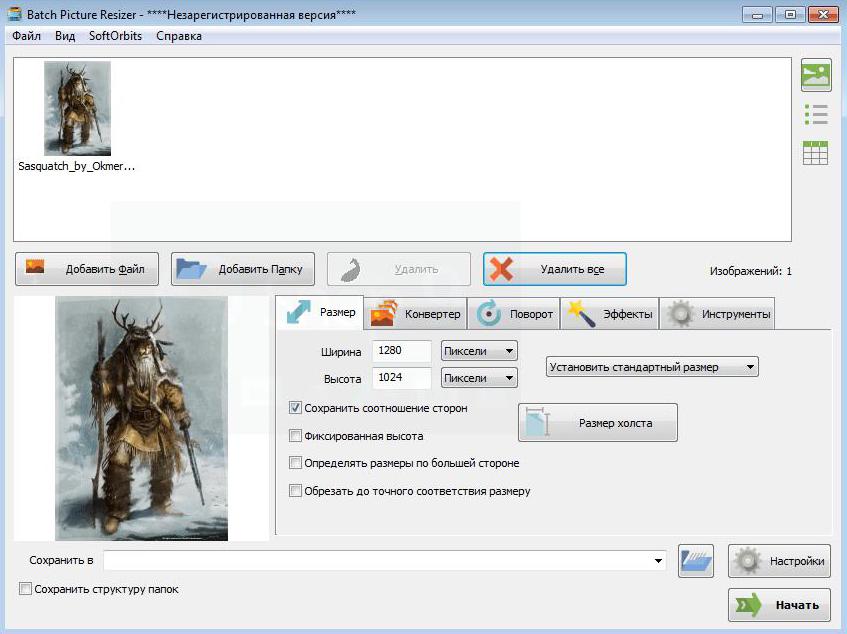
Task: Minimize the Batch Picture Resizer window
Action: click(757, 15)
